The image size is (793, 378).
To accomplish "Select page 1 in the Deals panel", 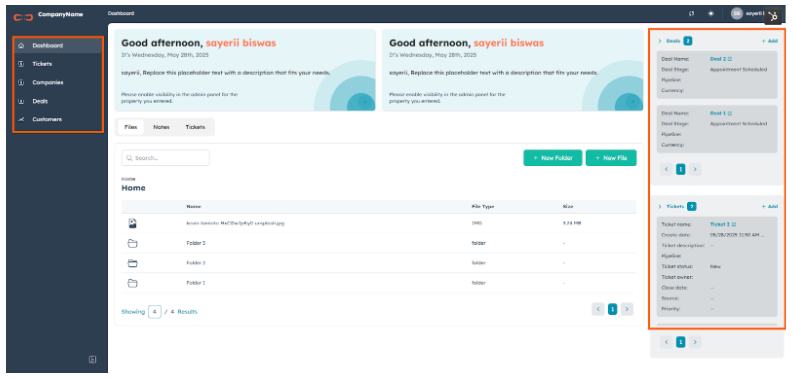I will [x=681, y=170].
